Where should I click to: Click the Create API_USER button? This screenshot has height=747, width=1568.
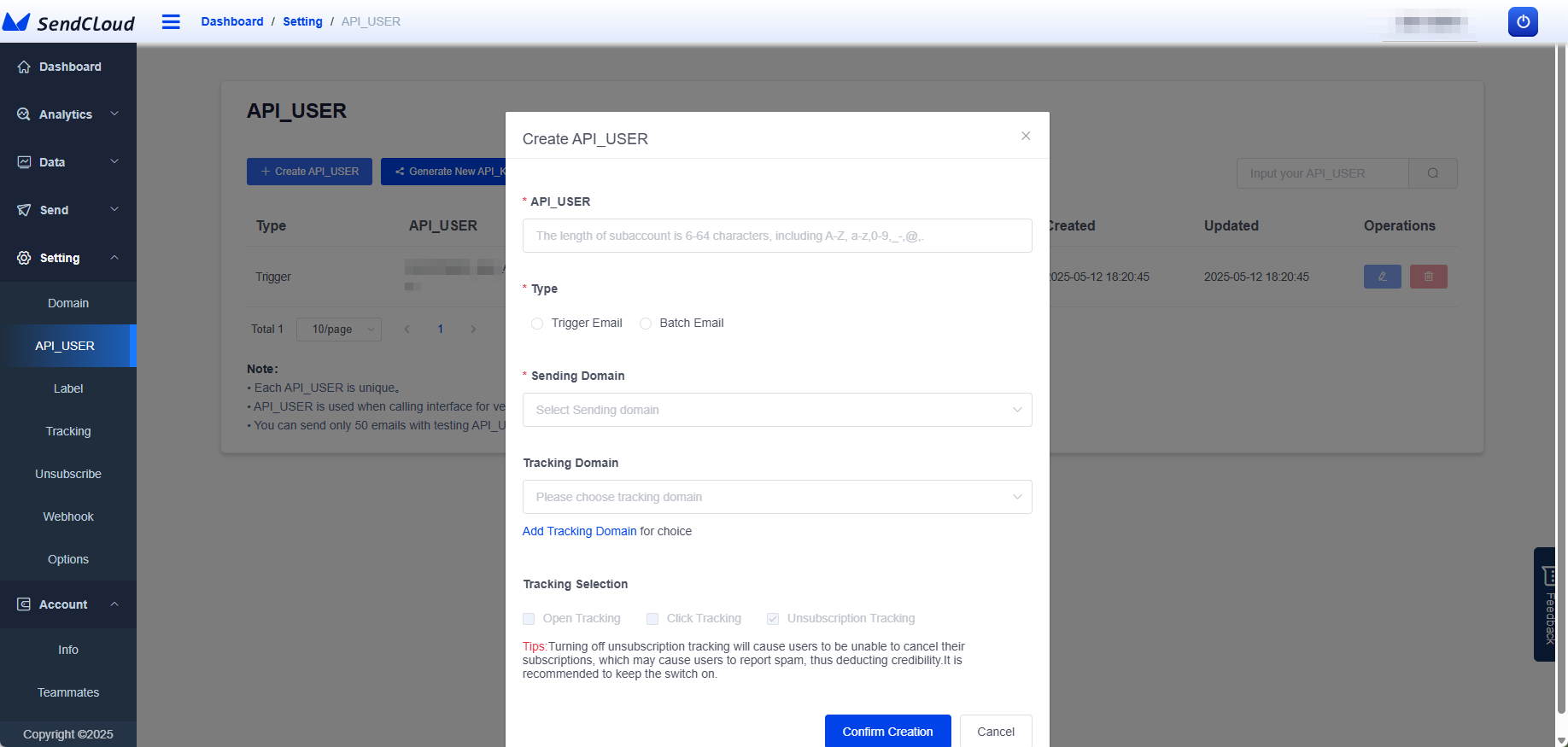(309, 172)
